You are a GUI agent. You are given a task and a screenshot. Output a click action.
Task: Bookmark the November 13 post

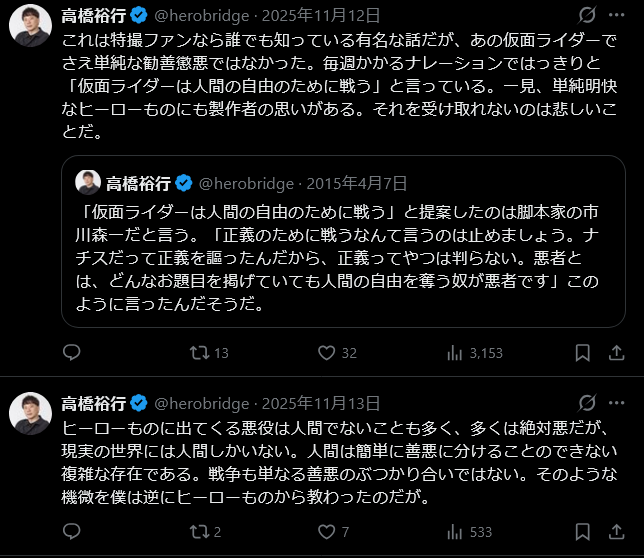click(584, 532)
